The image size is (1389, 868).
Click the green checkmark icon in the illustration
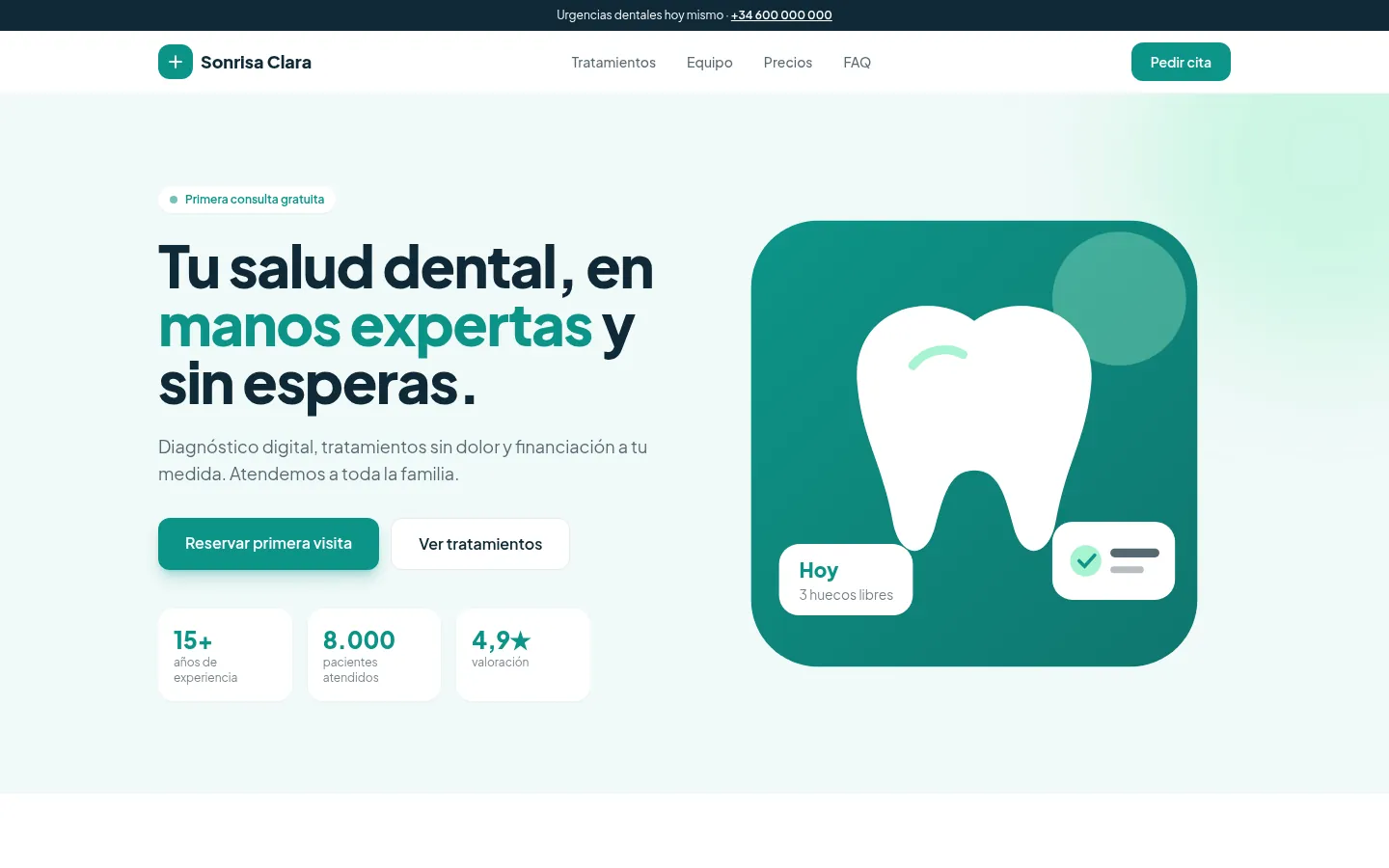click(1086, 560)
